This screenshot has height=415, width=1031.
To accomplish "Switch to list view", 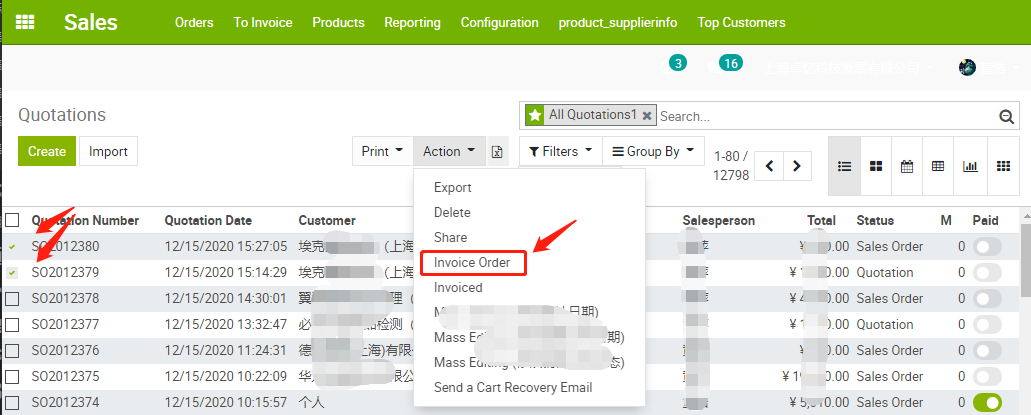I will [844, 166].
